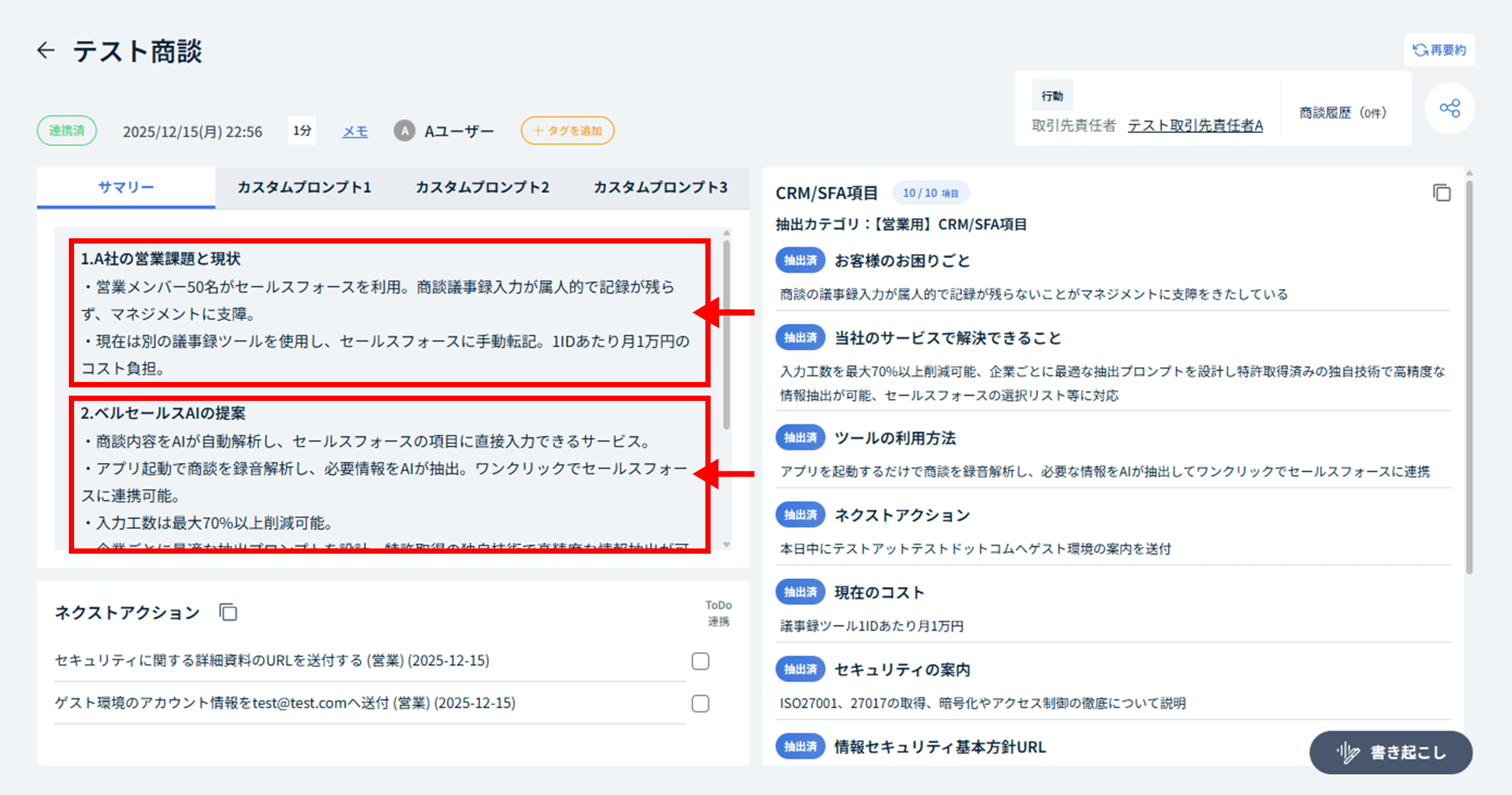Screen dimensions: 1512x795
Task: Copy ネクストアクション list with copy icon
Action: [228, 612]
